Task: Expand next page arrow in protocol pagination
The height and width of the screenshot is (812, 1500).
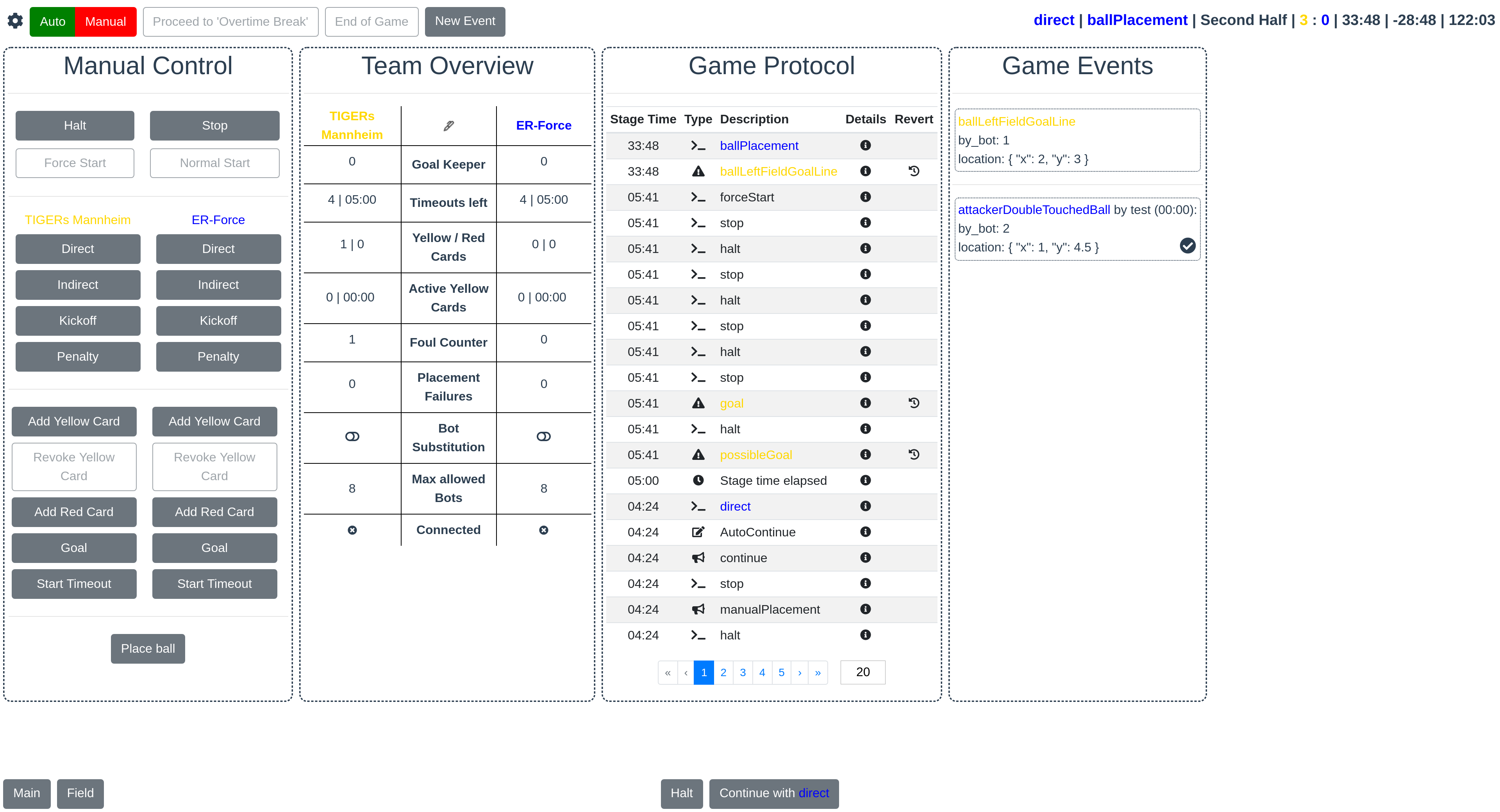Action: coord(800,672)
